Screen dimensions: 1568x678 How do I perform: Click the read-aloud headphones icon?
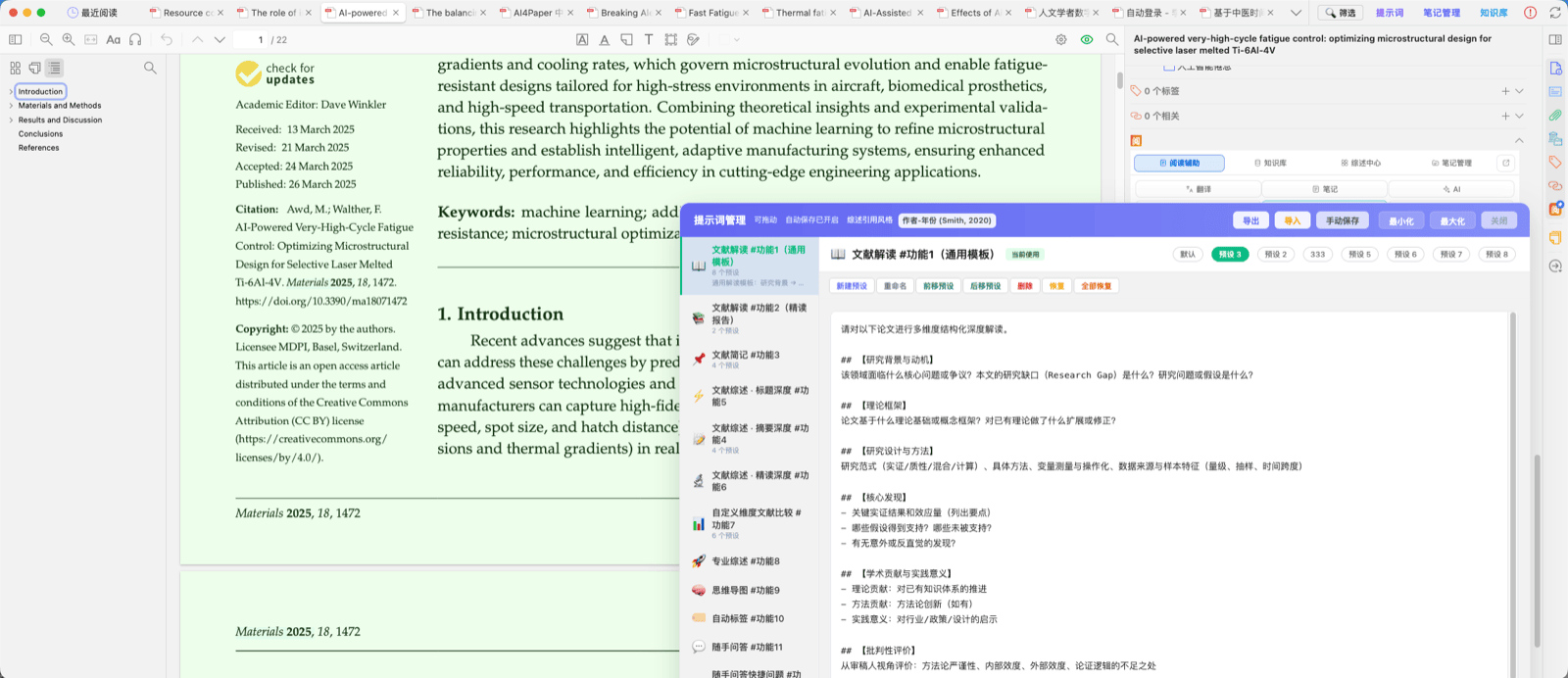pos(136,39)
